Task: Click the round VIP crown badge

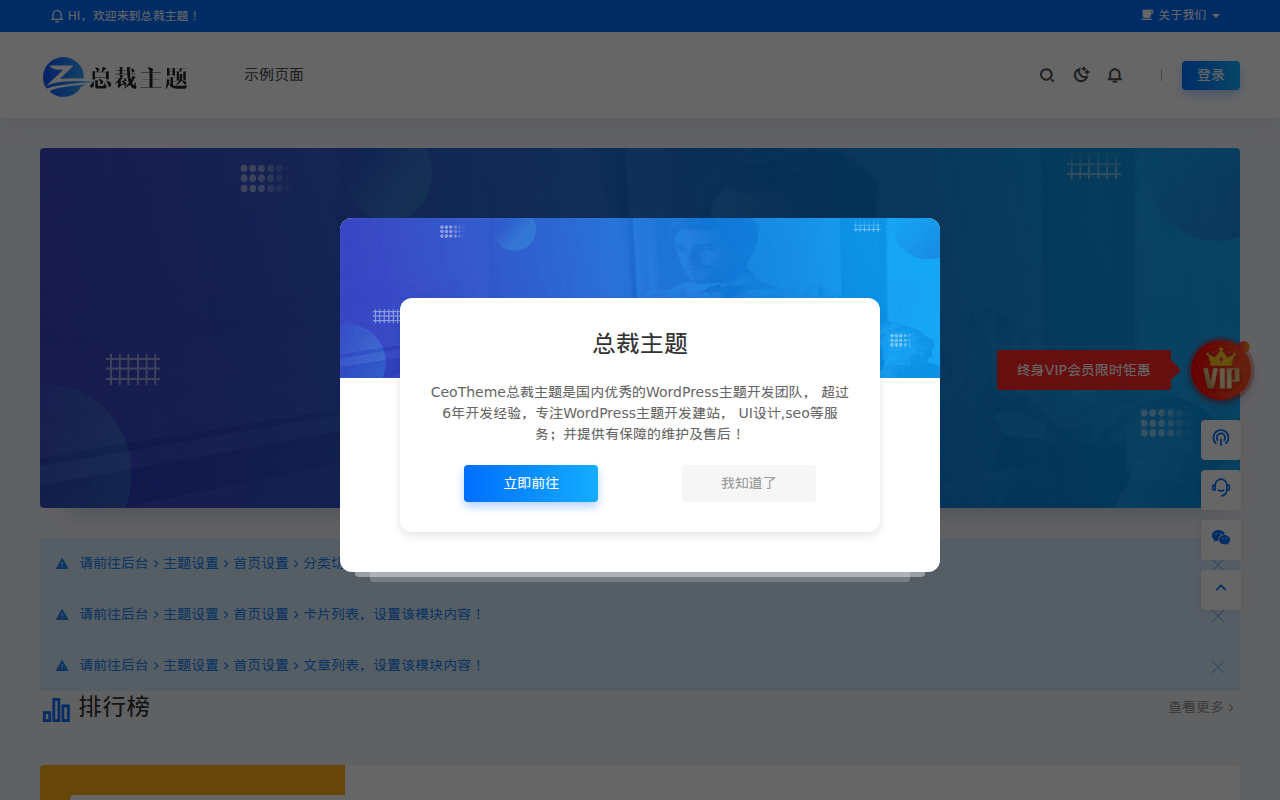Action: (x=1221, y=371)
